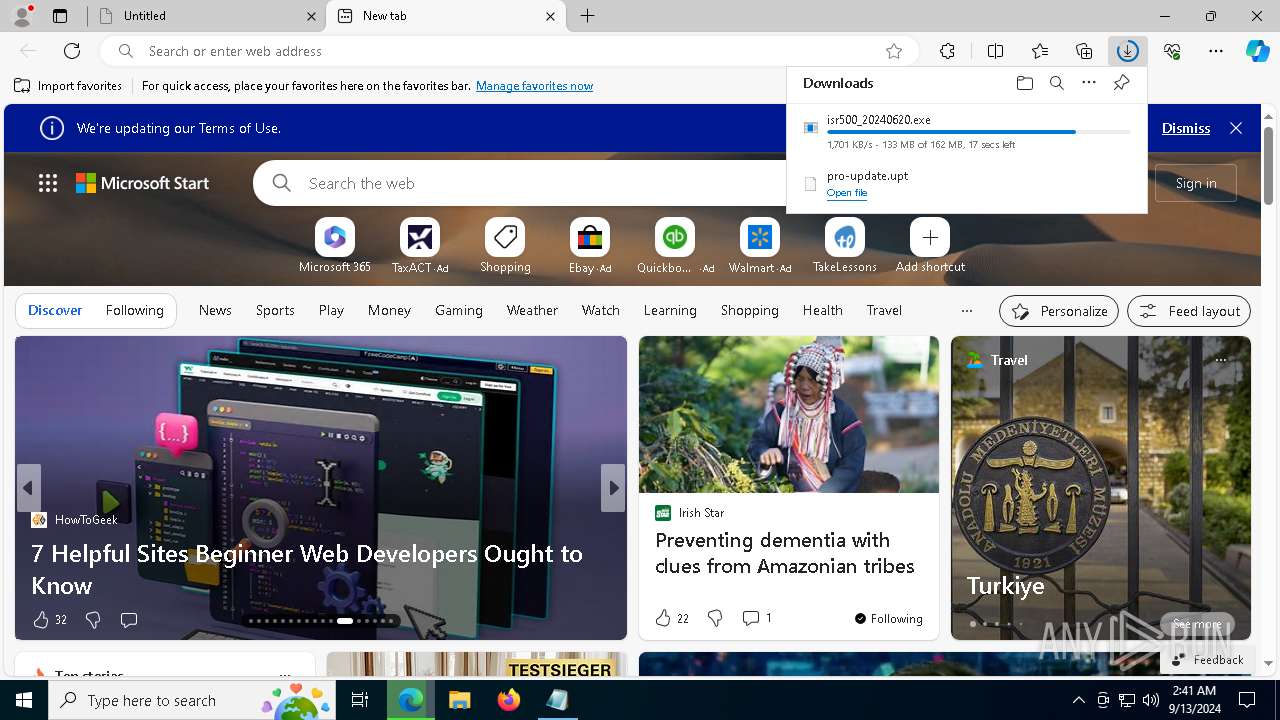The height and width of the screenshot is (720, 1280).
Task: Open downloads folder icon
Action: [1024, 83]
